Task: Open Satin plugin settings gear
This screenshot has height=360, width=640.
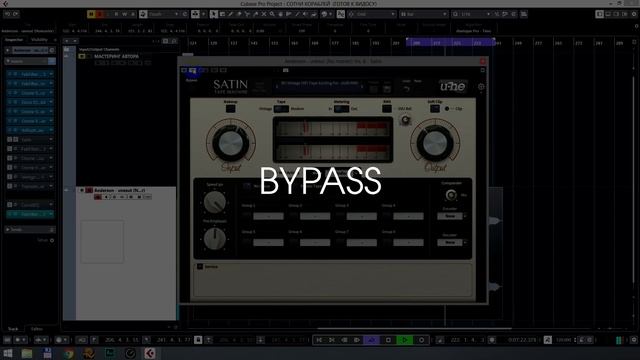Action: point(481,87)
